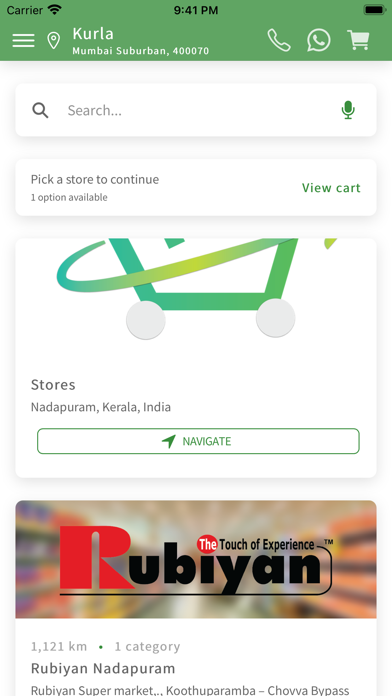Tap the Nadapuram, Kerala, India address
392x696 pixels.
[x=101, y=407]
